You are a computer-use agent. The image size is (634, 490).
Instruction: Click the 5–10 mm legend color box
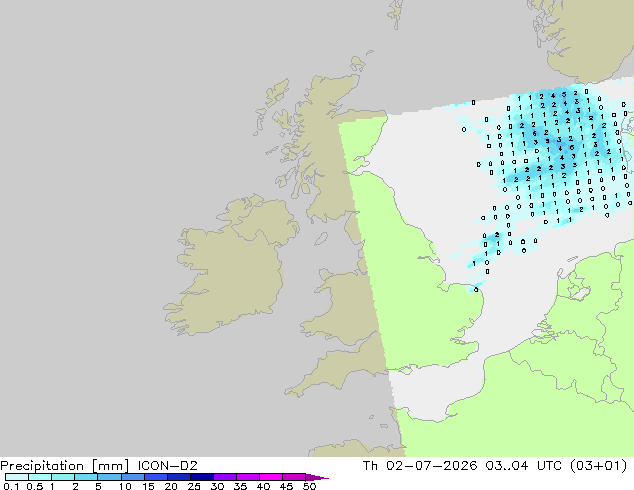click(x=109, y=477)
